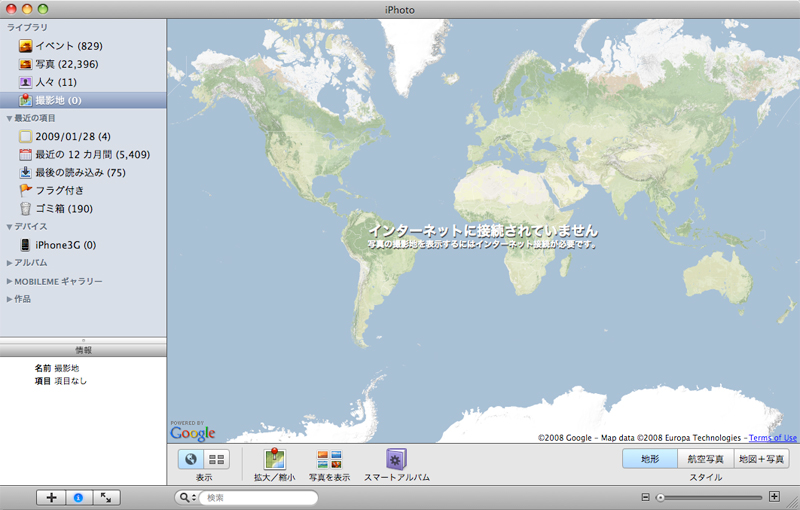Image resolution: width=800 pixels, height=510 pixels.
Task: Expand the 作品 section
Action: coord(9,299)
